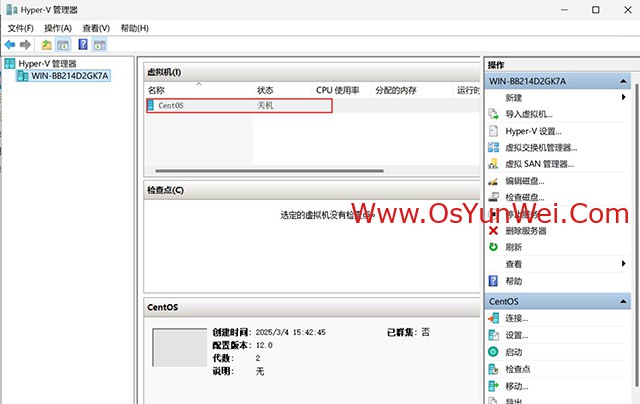Sort by the 分配的内存 column header
This screenshot has height=404, width=640.
(x=412, y=90)
